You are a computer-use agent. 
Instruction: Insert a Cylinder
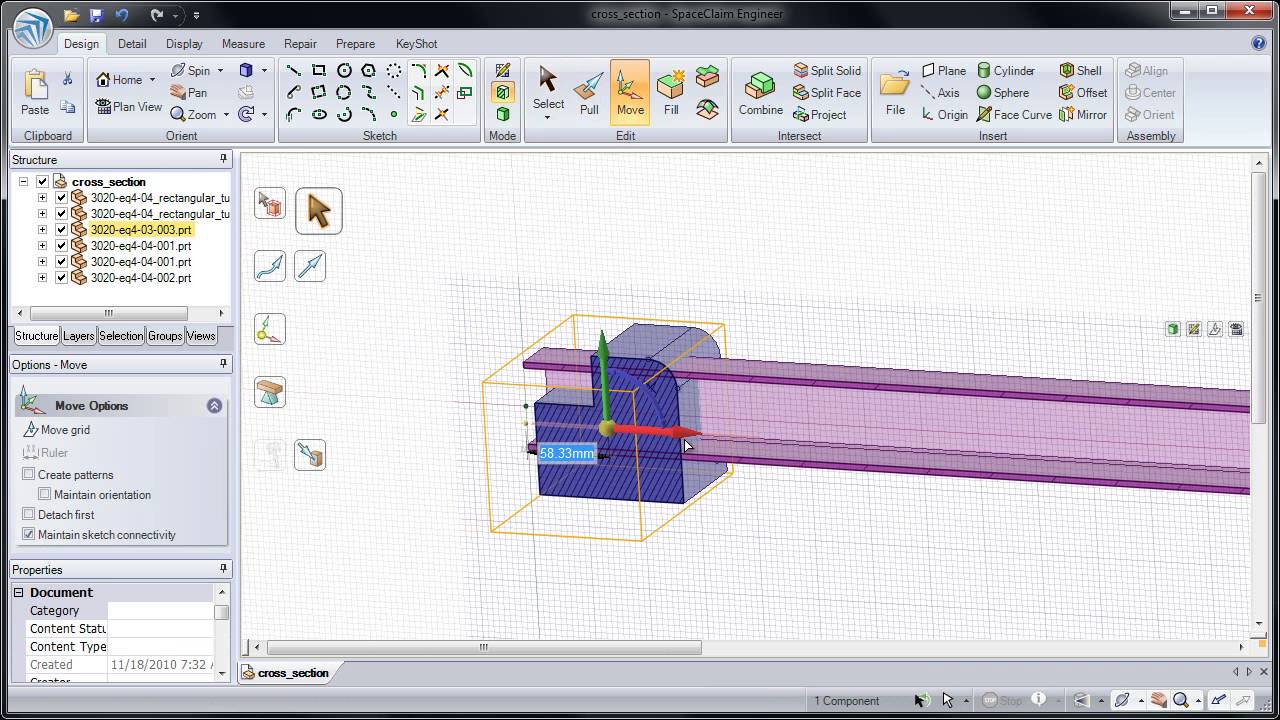(1006, 70)
